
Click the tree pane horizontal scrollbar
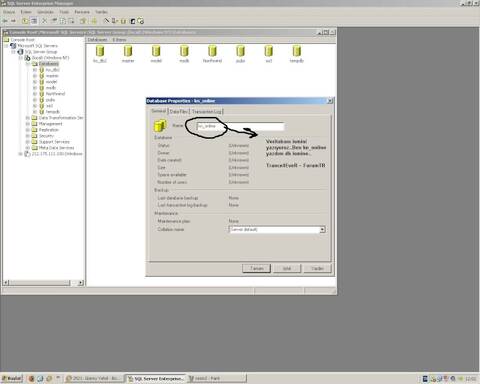(43, 283)
